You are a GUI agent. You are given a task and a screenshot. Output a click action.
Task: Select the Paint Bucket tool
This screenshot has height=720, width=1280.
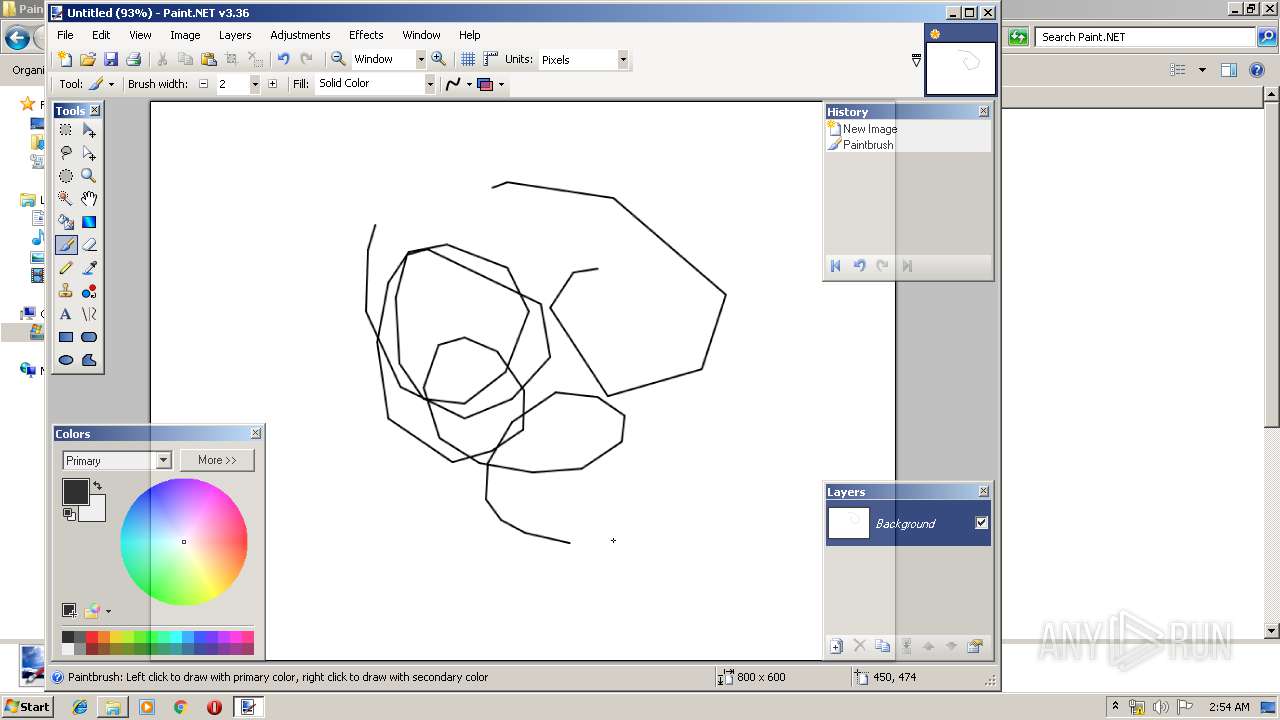[x=66, y=222]
